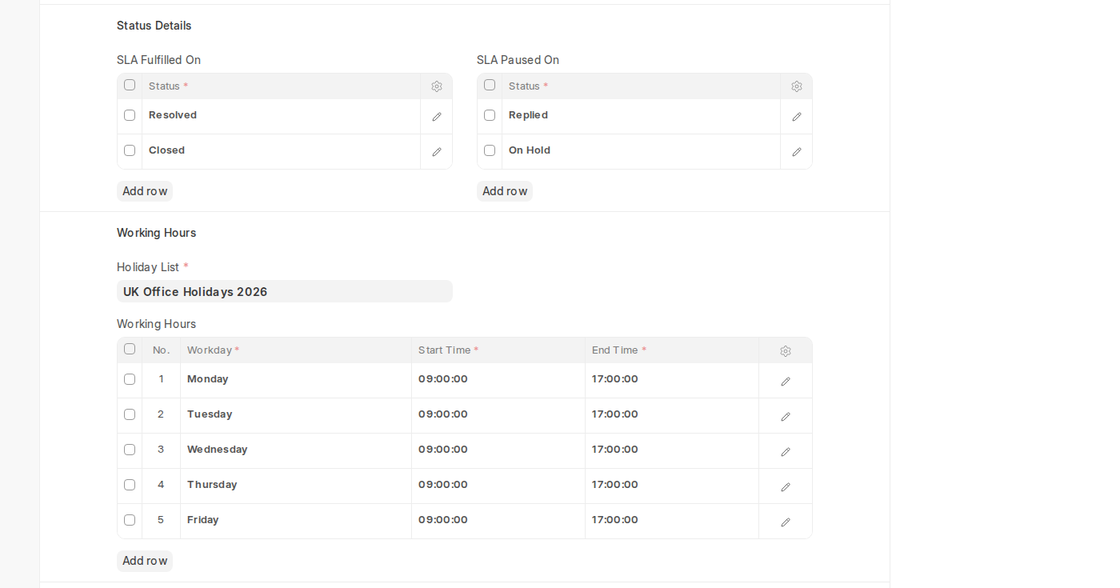
Task: Select all rows in SLA Fulfilled On
Action: pyautogui.click(x=129, y=85)
